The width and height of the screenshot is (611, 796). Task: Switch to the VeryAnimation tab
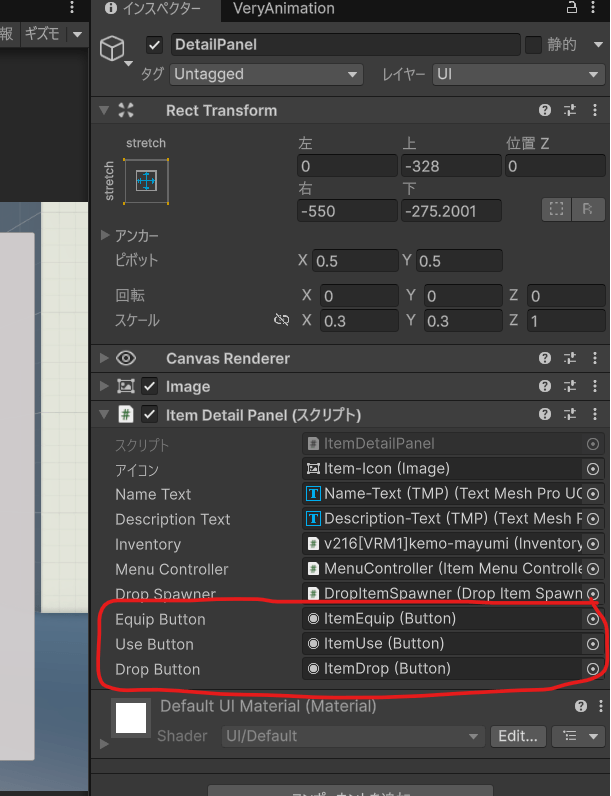click(x=283, y=9)
